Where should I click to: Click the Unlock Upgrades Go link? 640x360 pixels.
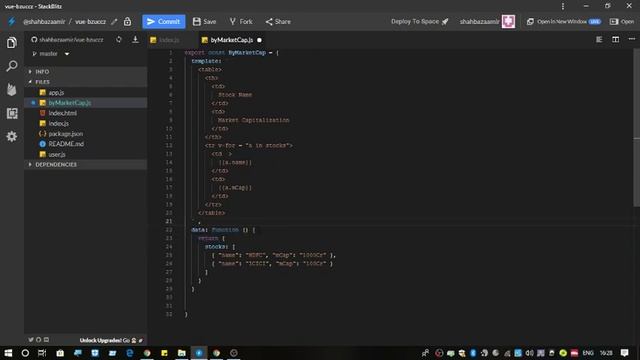pos(111,340)
